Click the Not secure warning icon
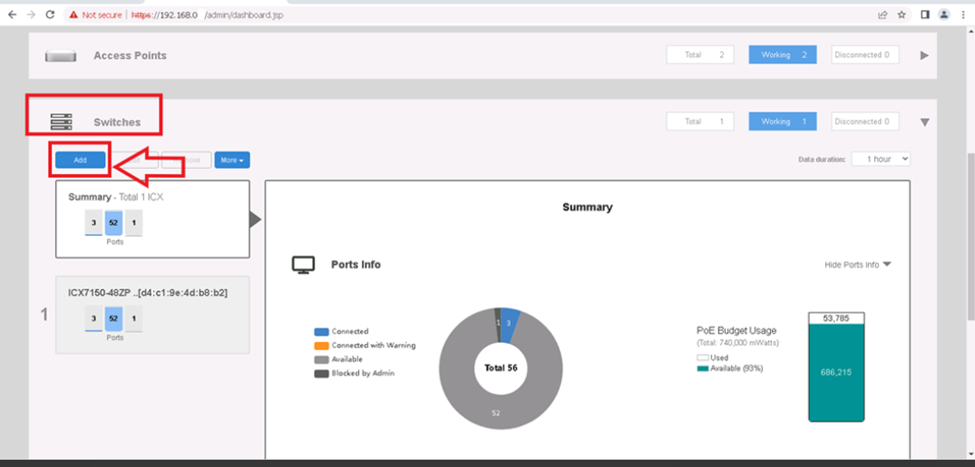 click(x=77, y=15)
